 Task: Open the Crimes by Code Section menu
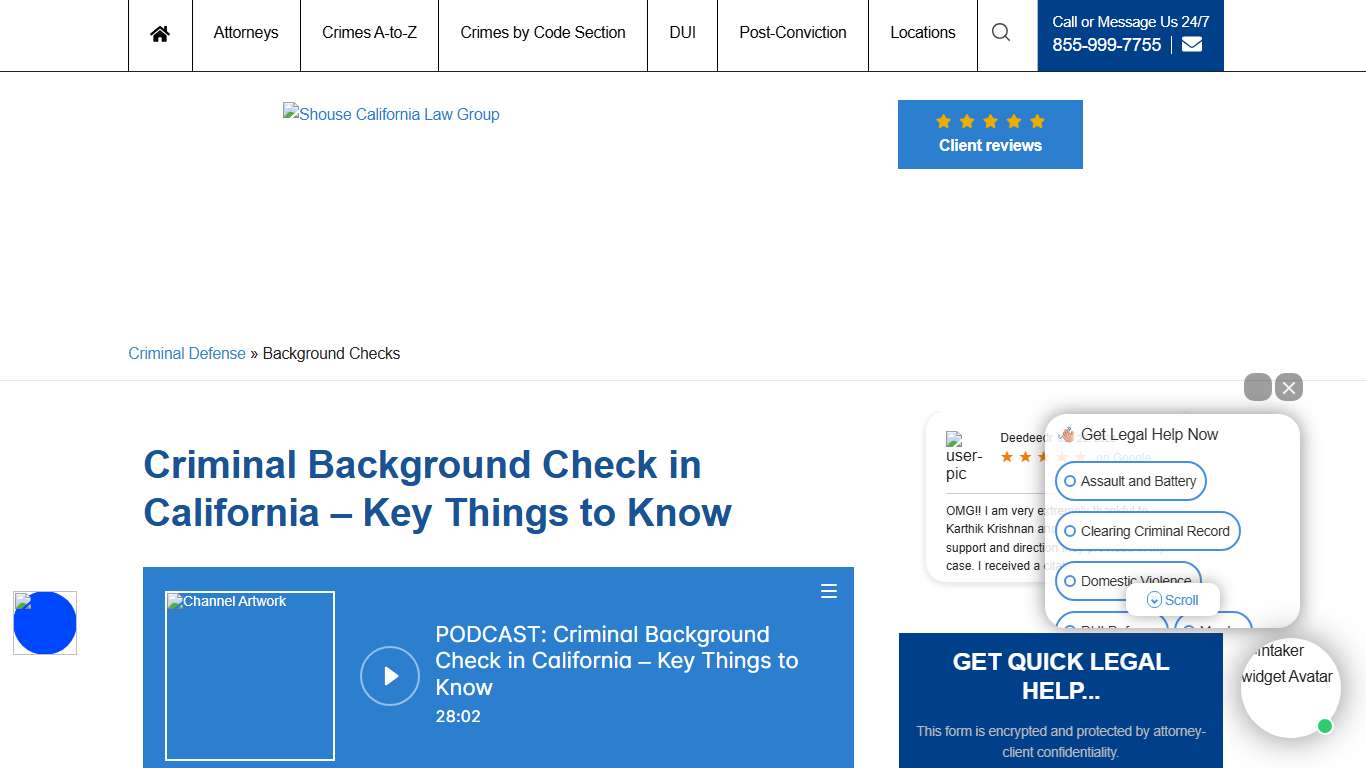542,32
